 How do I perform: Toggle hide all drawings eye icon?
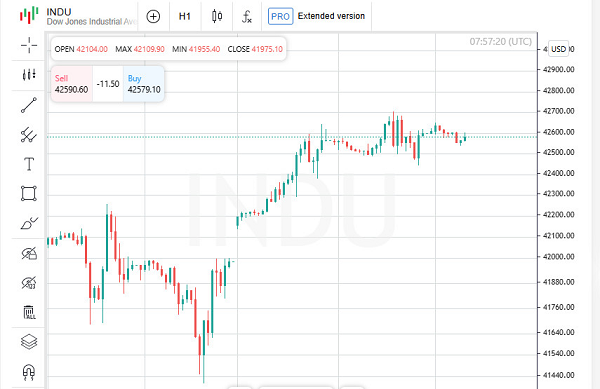[29, 283]
